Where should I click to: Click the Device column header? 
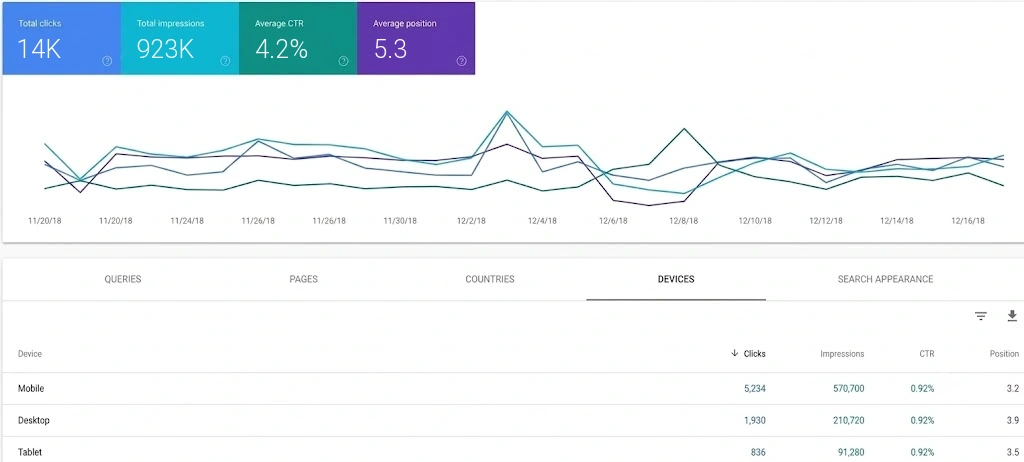pos(30,354)
